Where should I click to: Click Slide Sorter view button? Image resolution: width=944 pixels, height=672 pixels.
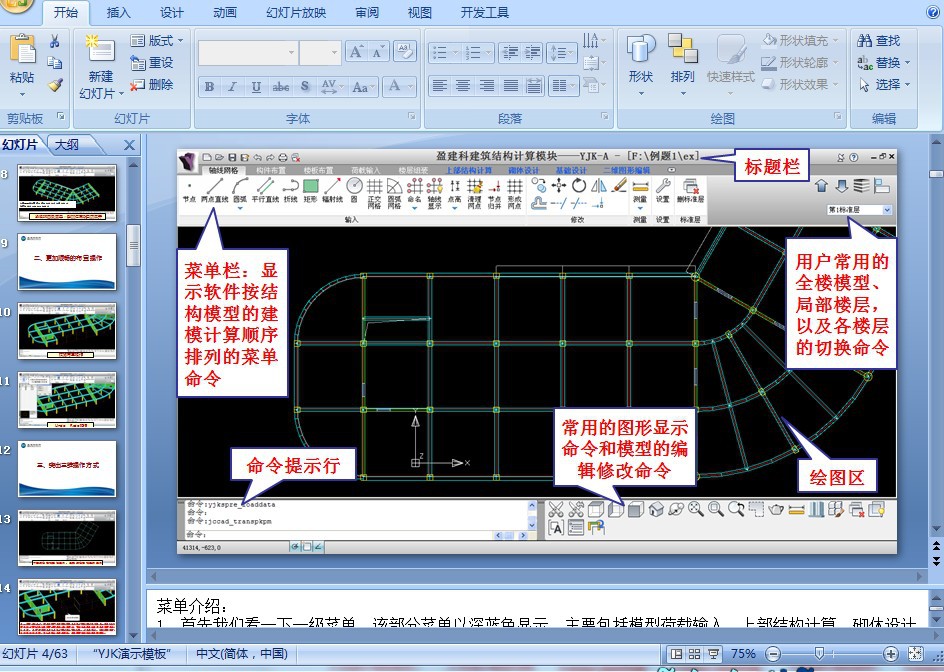[695, 654]
